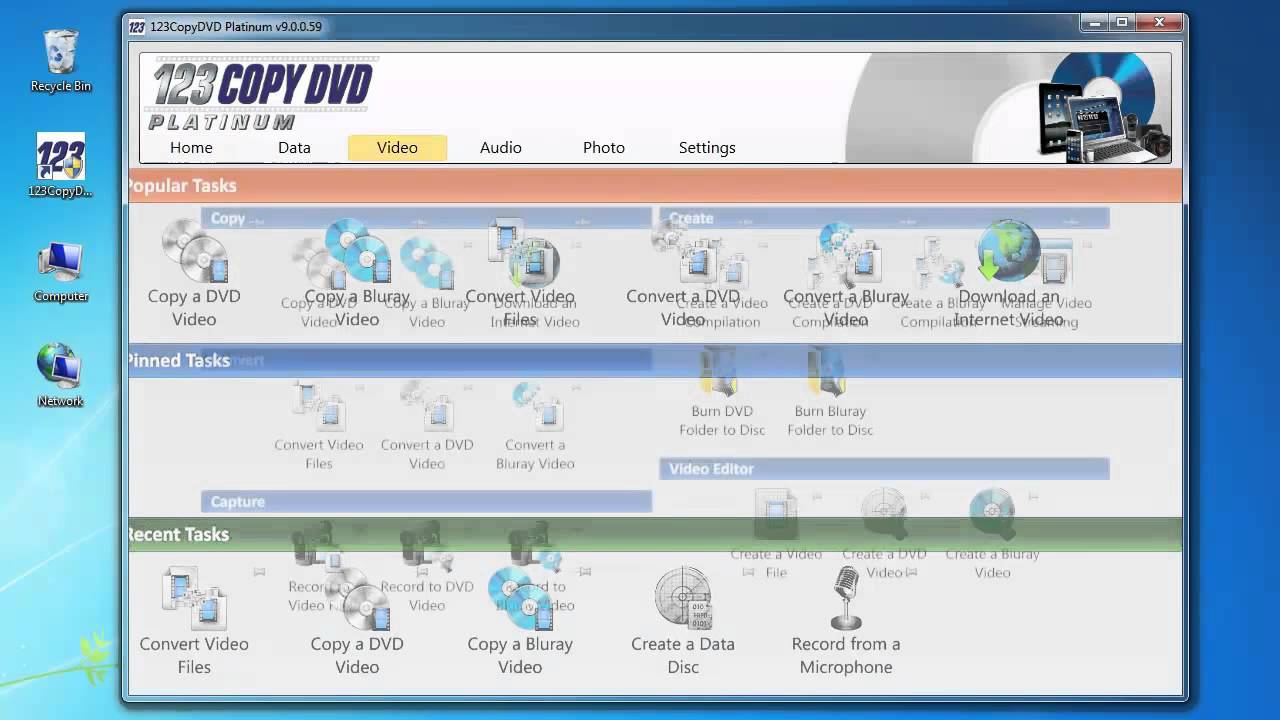Viewport: 1280px width, 720px height.
Task: Choose Burn Bluray Folder to Disc
Action: pos(830,393)
